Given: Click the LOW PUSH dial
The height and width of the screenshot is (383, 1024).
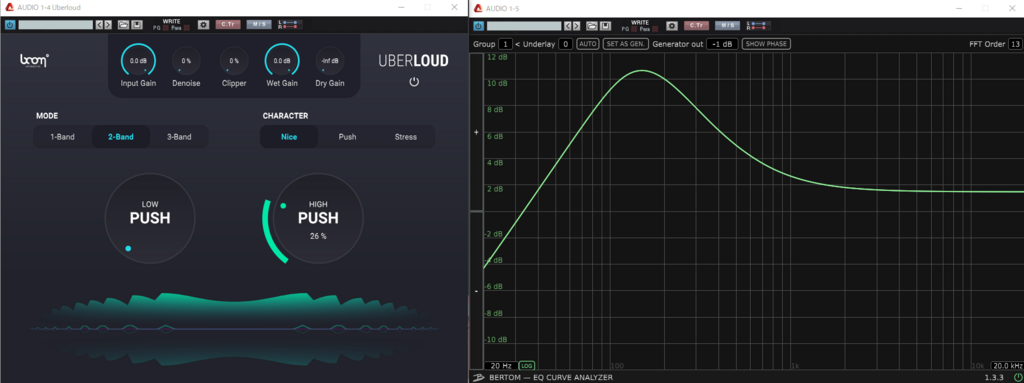Looking at the screenshot, I should coord(150,218).
